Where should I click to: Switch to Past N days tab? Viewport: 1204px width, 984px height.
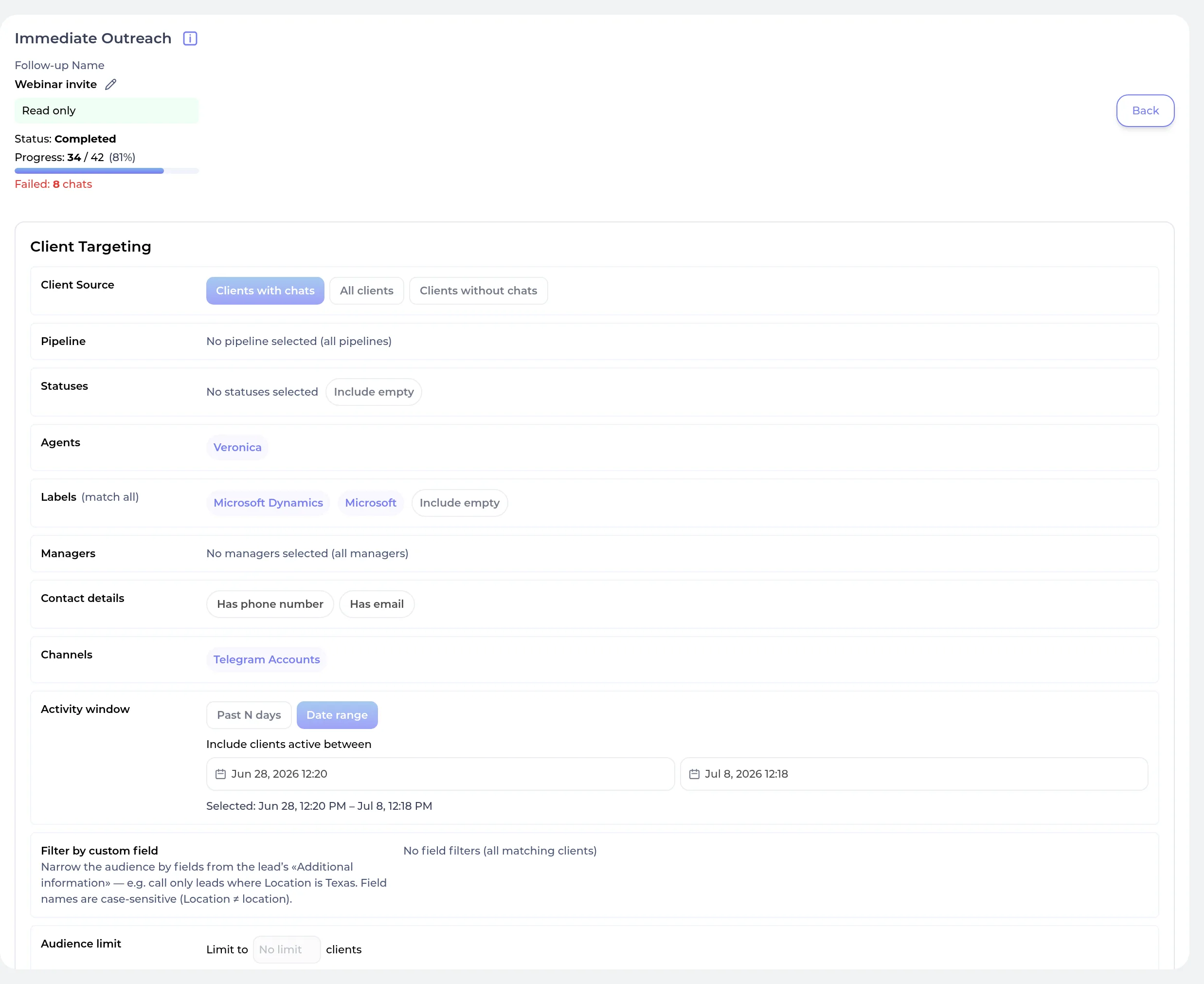[249, 715]
